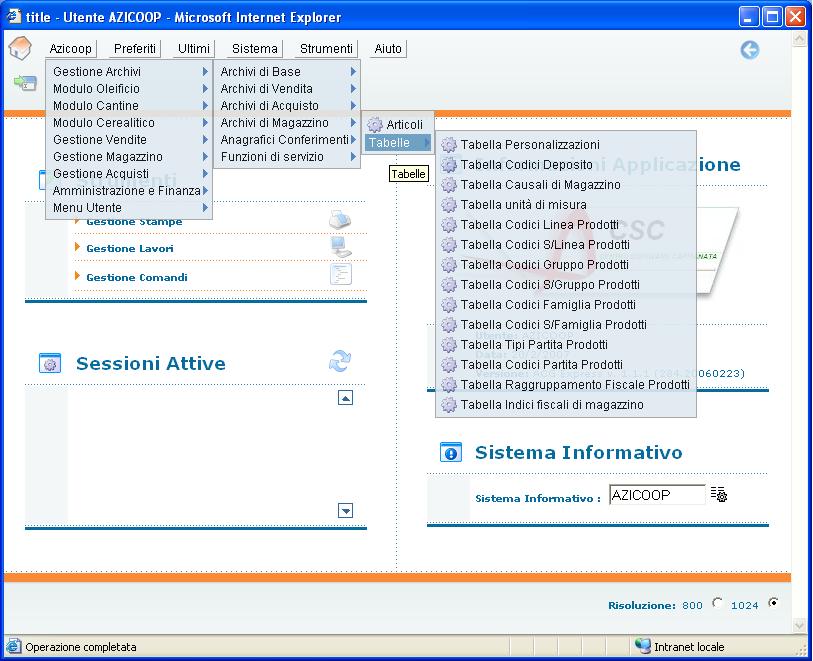Click the refresh icon beside Sessioni Attive
The width and height of the screenshot is (813, 661).
340,361
